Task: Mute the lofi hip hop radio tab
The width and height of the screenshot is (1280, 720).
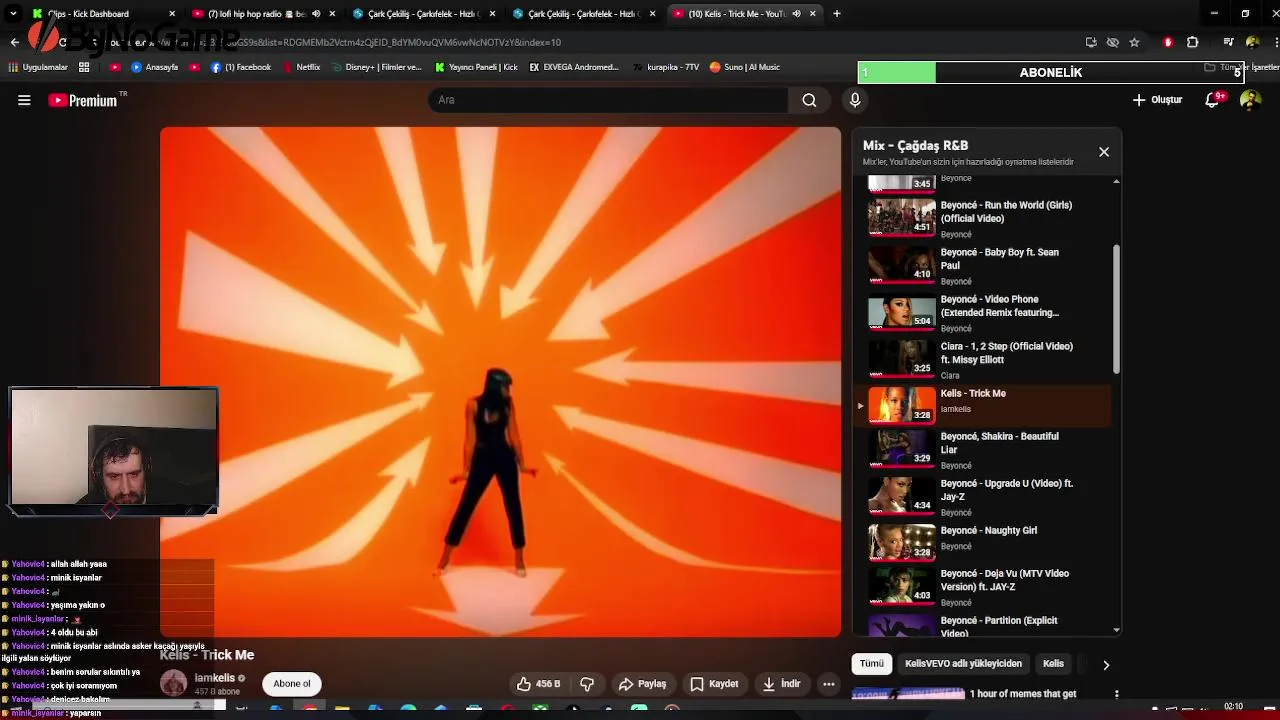Action: (x=317, y=14)
